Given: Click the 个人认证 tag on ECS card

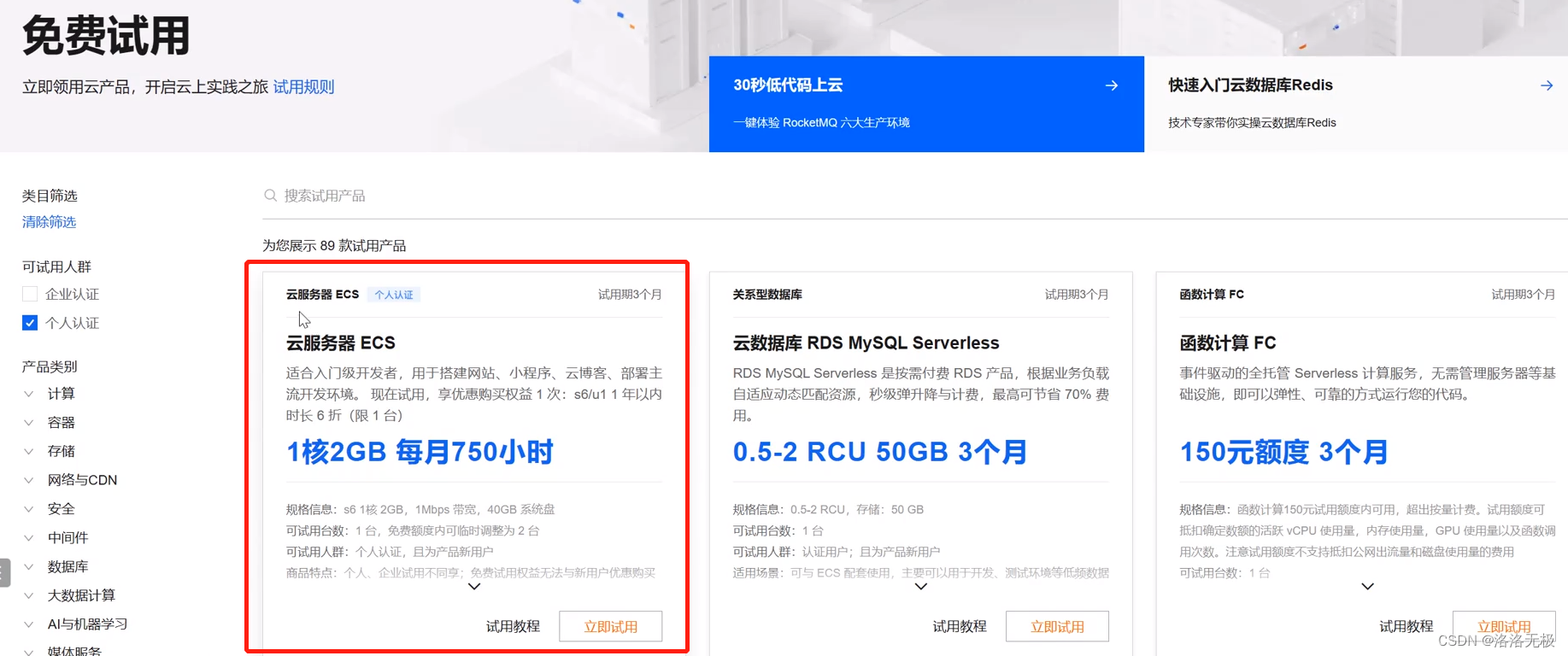Looking at the screenshot, I should coord(394,295).
